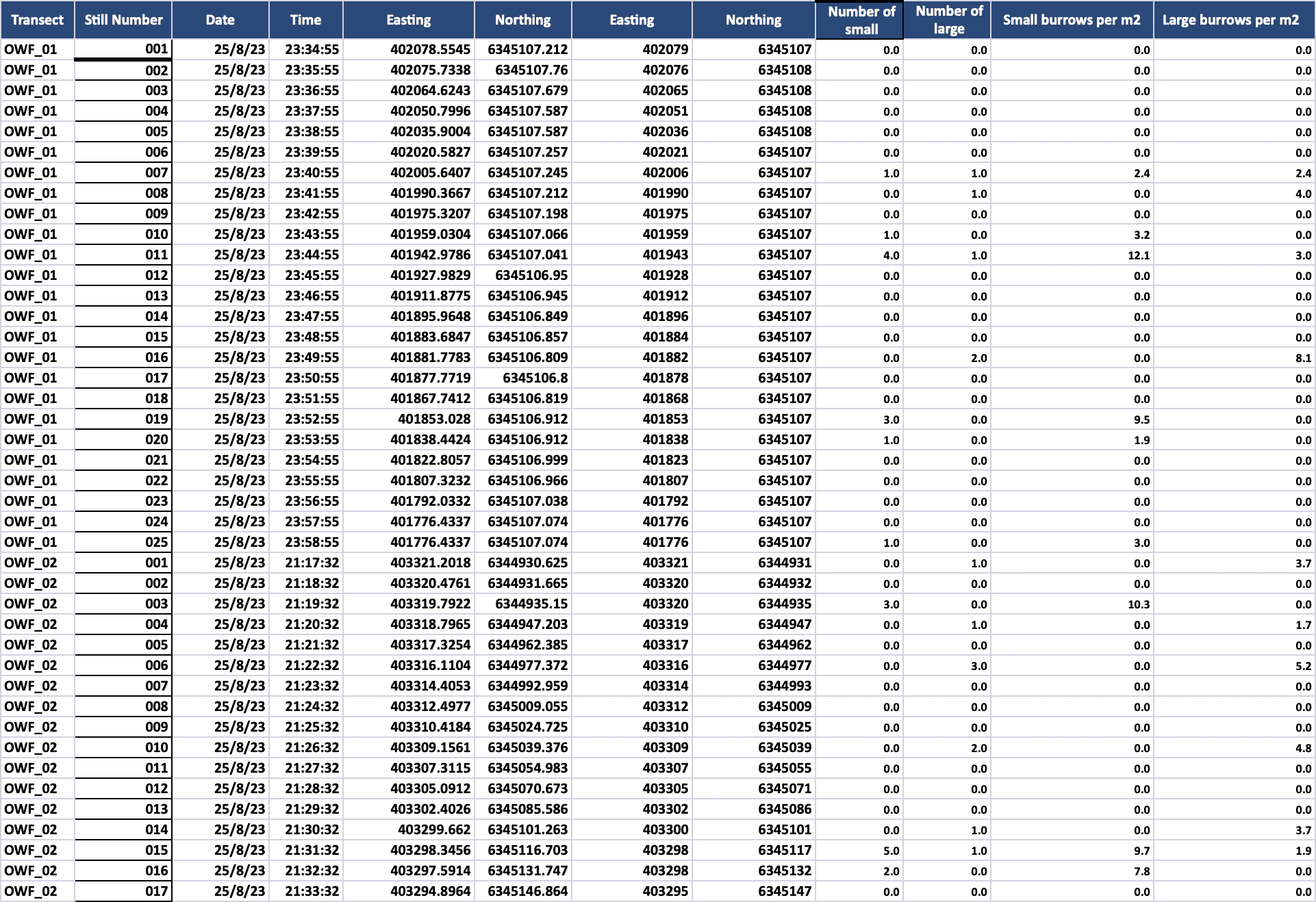The image size is (1316, 902).
Task: Select time cell 23:58:55
Action: [305, 542]
